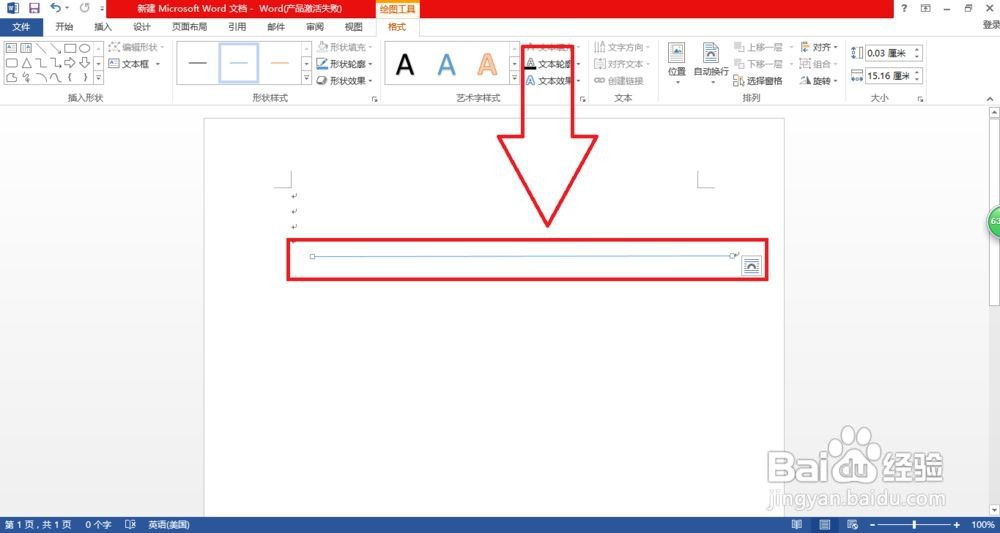Launch the Size group dialog launcher
The image size is (1000, 533).
920,99
